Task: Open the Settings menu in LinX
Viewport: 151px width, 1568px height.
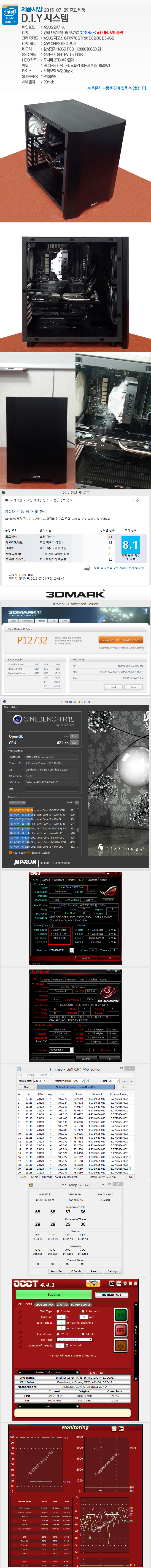Action: pyautogui.click(x=31, y=1075)
